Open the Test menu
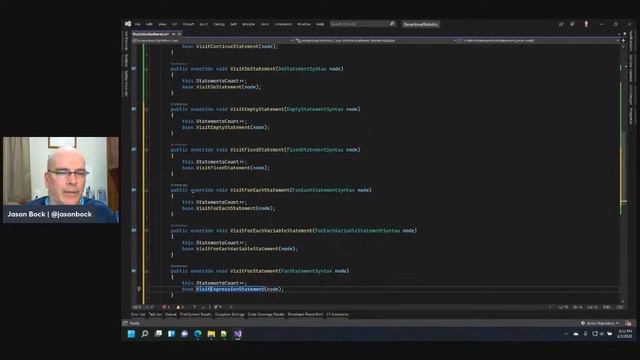640x360 pixels. [233, 24]
